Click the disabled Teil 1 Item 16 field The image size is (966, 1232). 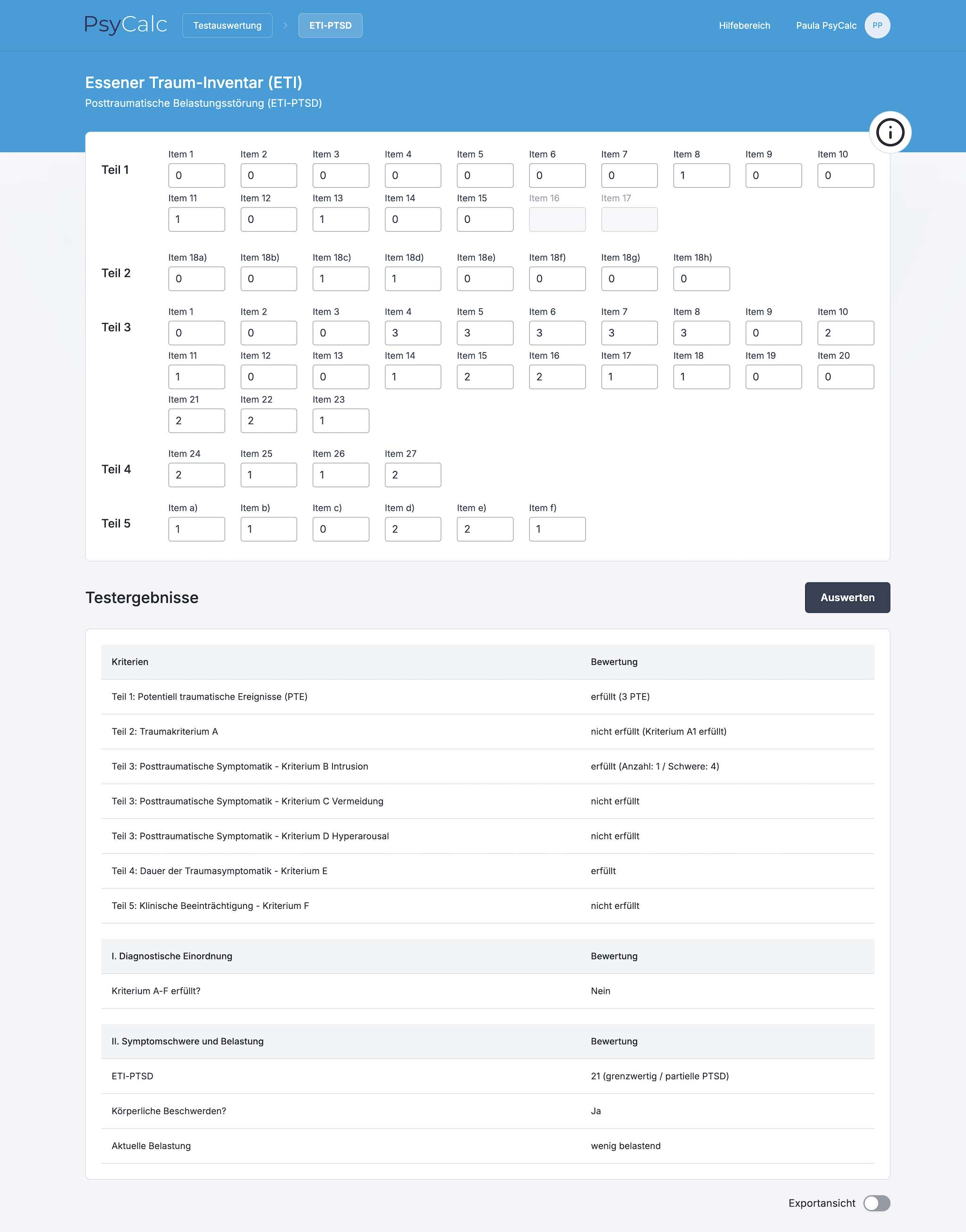click(557, 219)
